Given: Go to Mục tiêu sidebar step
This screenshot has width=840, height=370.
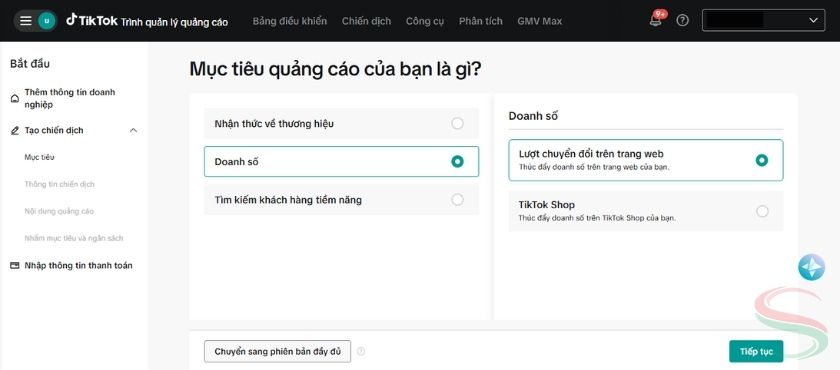Looking at the screenshot, I should click(39, 157).
